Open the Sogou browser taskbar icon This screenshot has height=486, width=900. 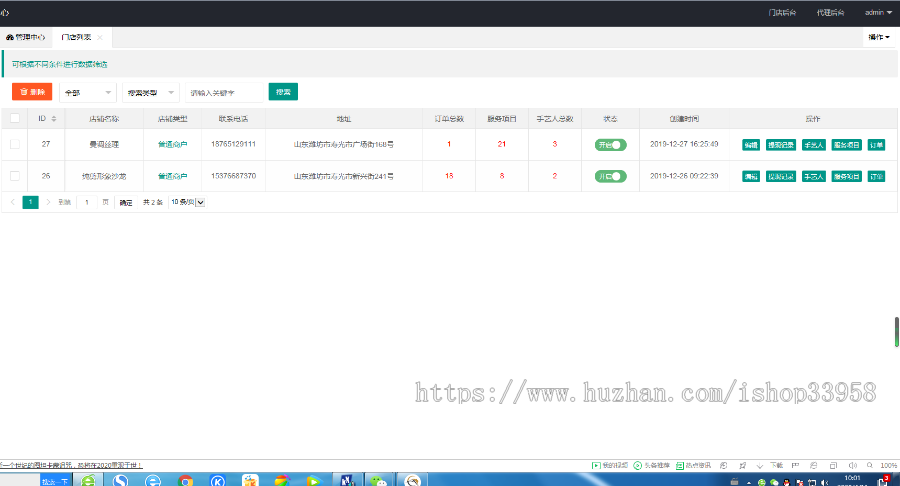121,480
